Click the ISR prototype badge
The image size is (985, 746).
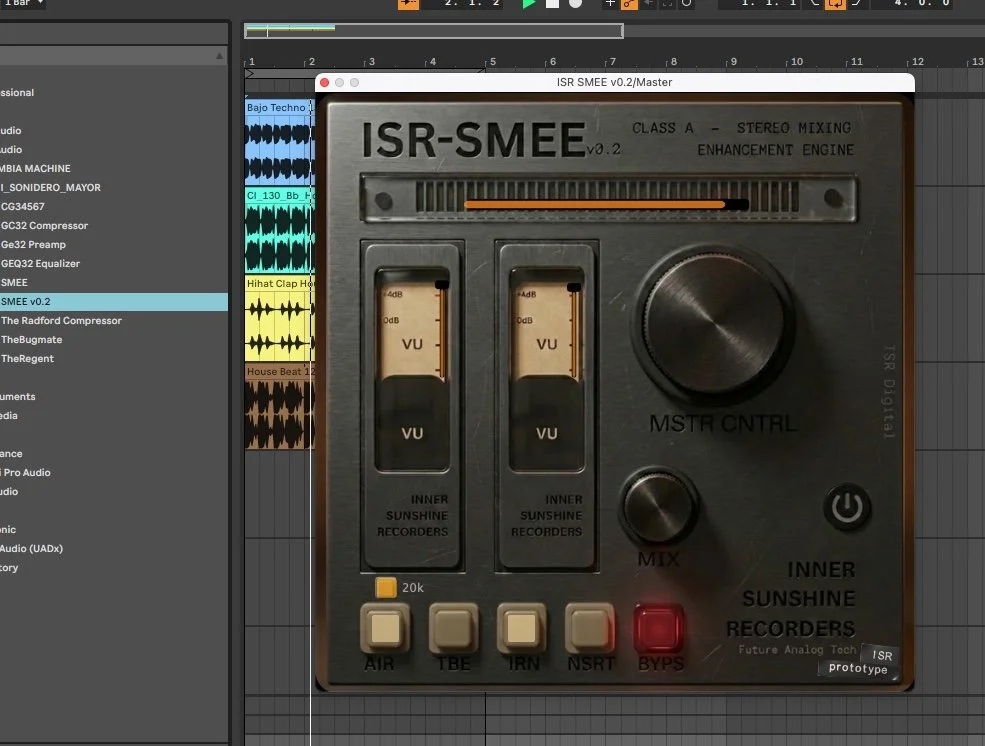859,661
